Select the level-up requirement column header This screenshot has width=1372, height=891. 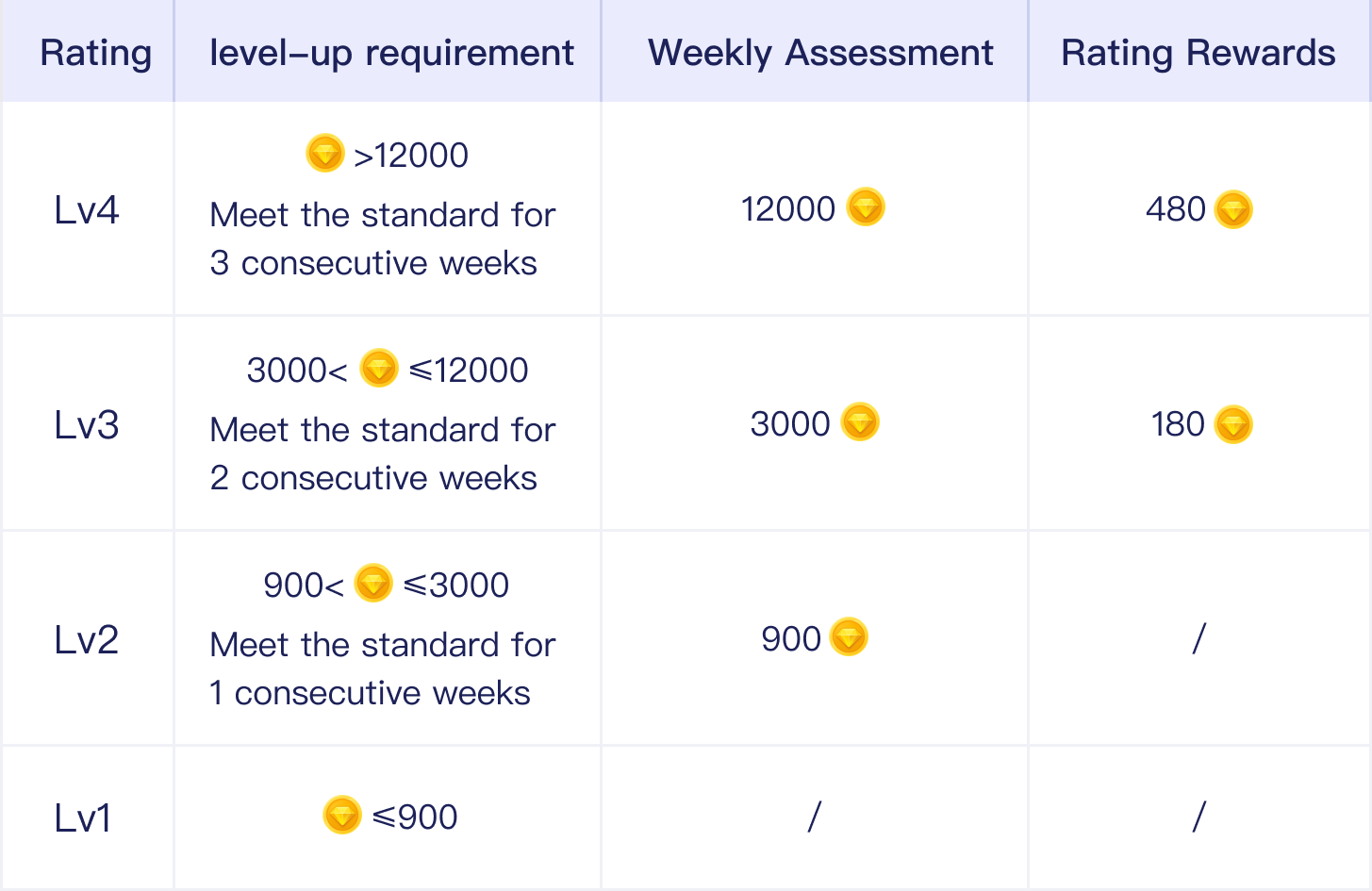tap(391, 54)
